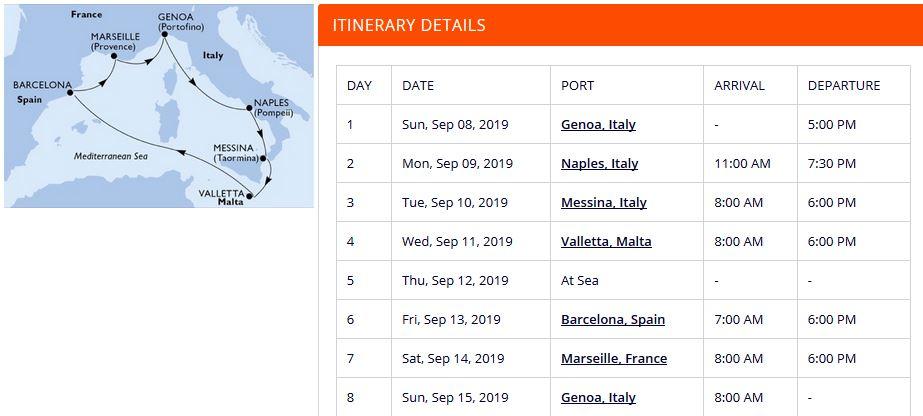Click the PORT column header
Viewport: 923px width, 416px height.
(580, 86)
